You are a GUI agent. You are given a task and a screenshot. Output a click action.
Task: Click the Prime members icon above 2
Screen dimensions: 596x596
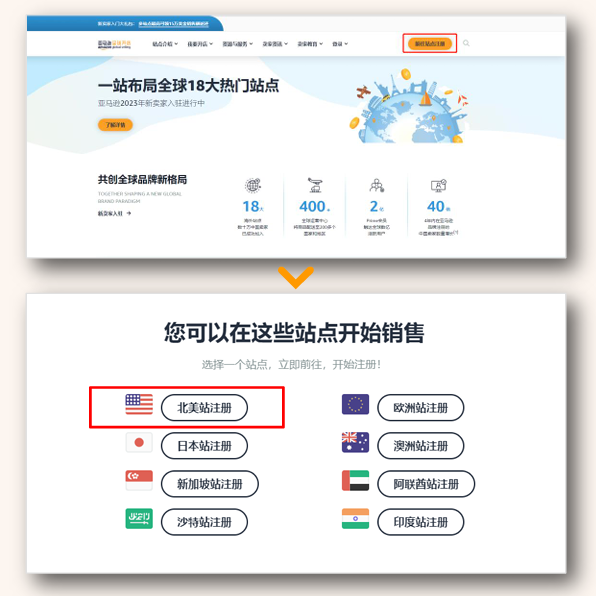[377, 185]
